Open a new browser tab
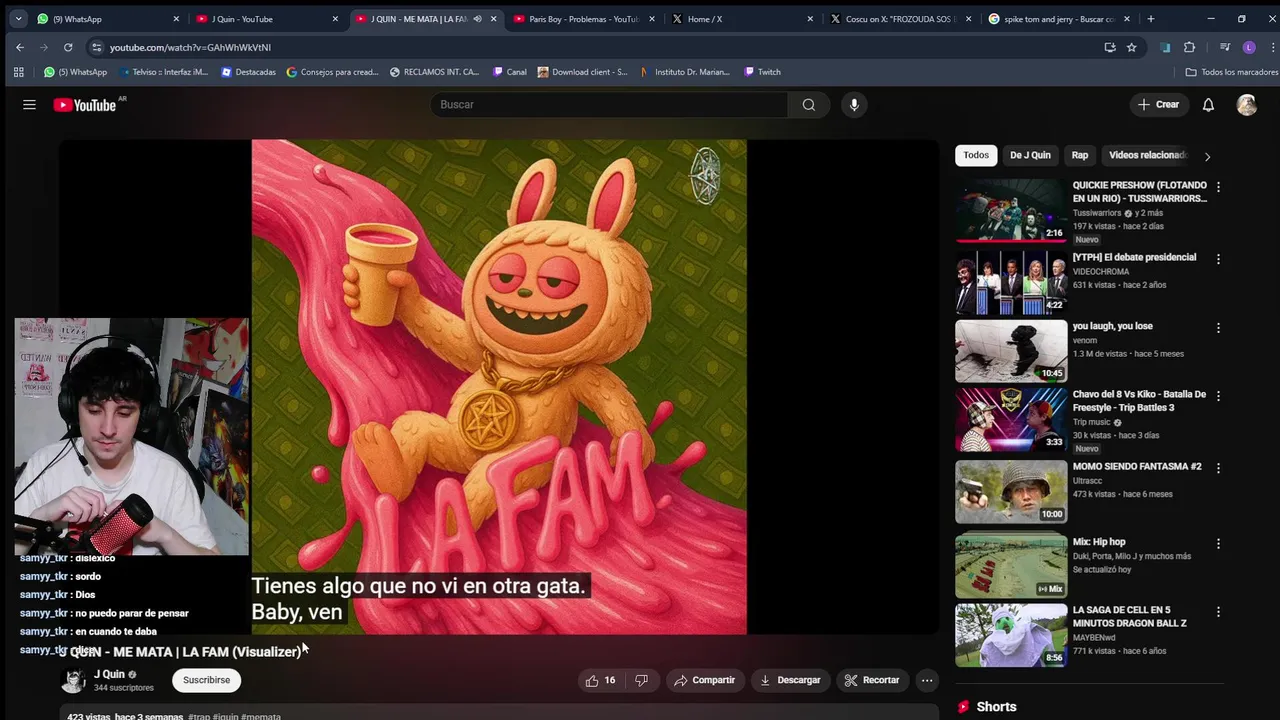Screen dimensions: 1280x720 1151,19
